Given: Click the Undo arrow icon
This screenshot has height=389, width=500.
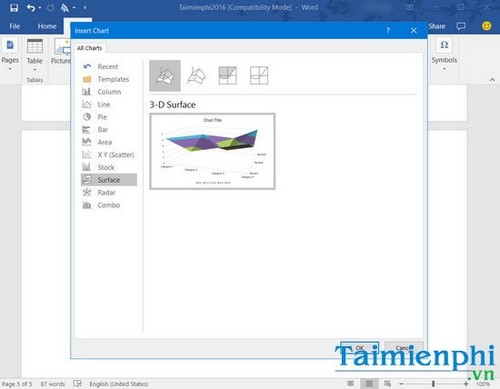Looking at the screenshot, I should point(31,7).
